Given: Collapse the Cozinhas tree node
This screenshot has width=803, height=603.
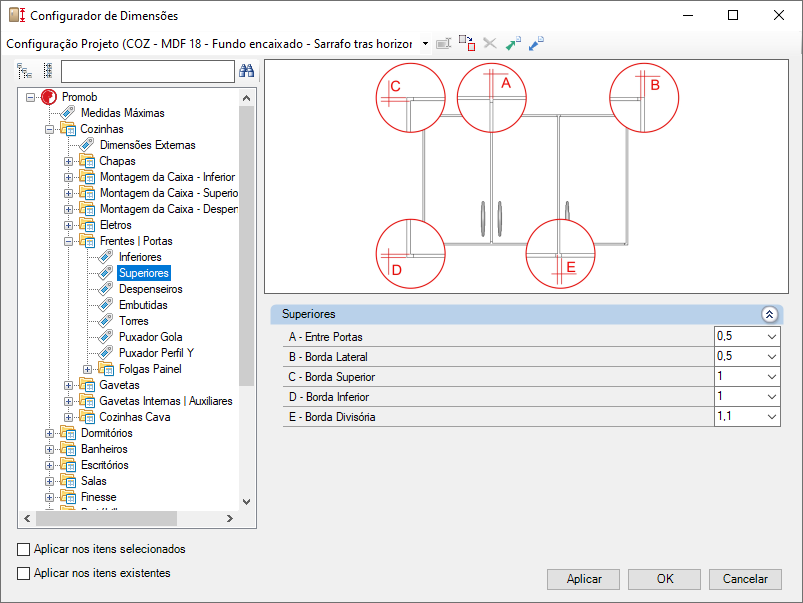Looking at the screenshot, I should point(50,129).
